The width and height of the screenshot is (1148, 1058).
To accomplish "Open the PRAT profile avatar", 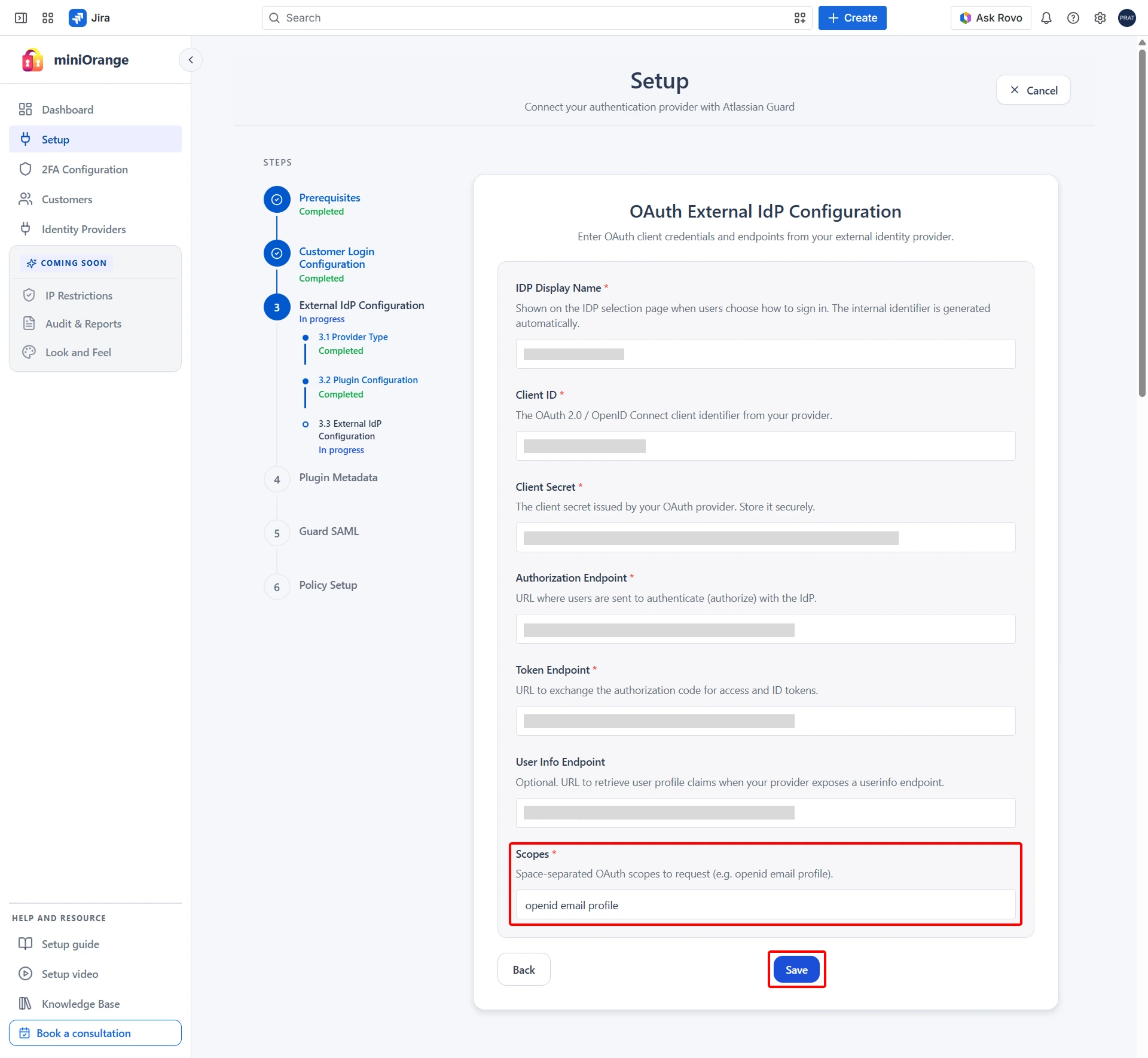I will [x=1127, y=18].
